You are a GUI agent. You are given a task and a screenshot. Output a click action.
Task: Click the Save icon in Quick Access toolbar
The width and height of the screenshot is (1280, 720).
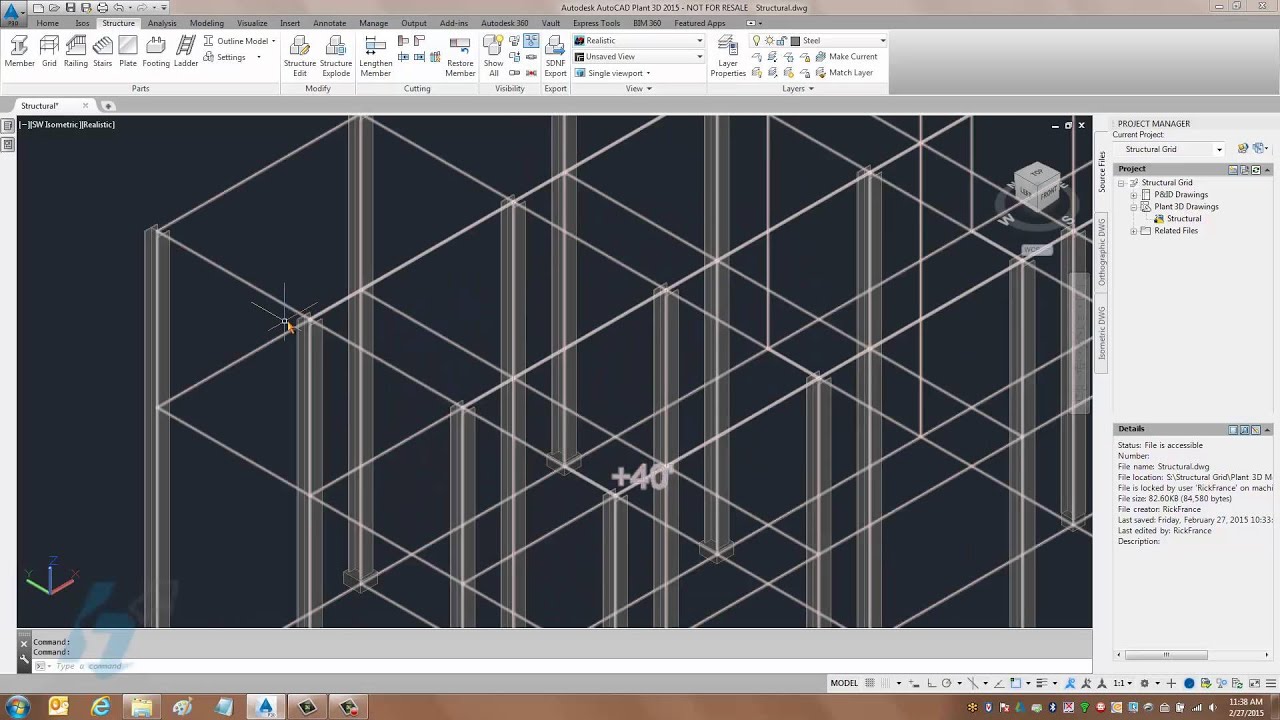tap(70, 8)
